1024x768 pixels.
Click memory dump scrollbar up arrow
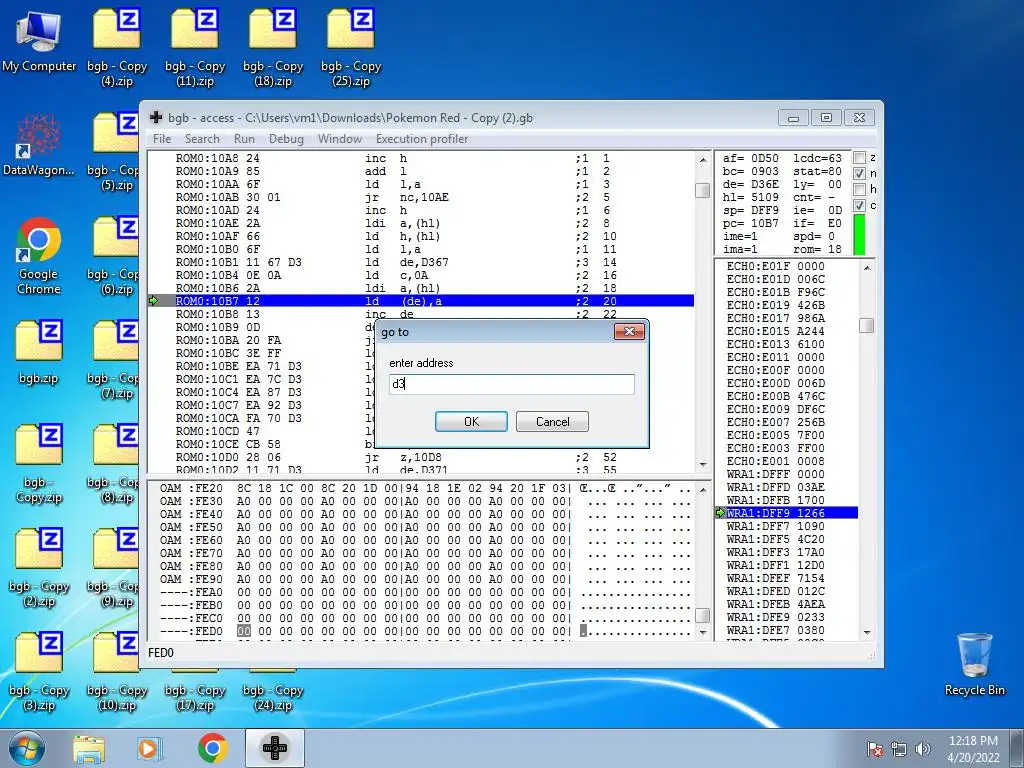tap(703, 489)
